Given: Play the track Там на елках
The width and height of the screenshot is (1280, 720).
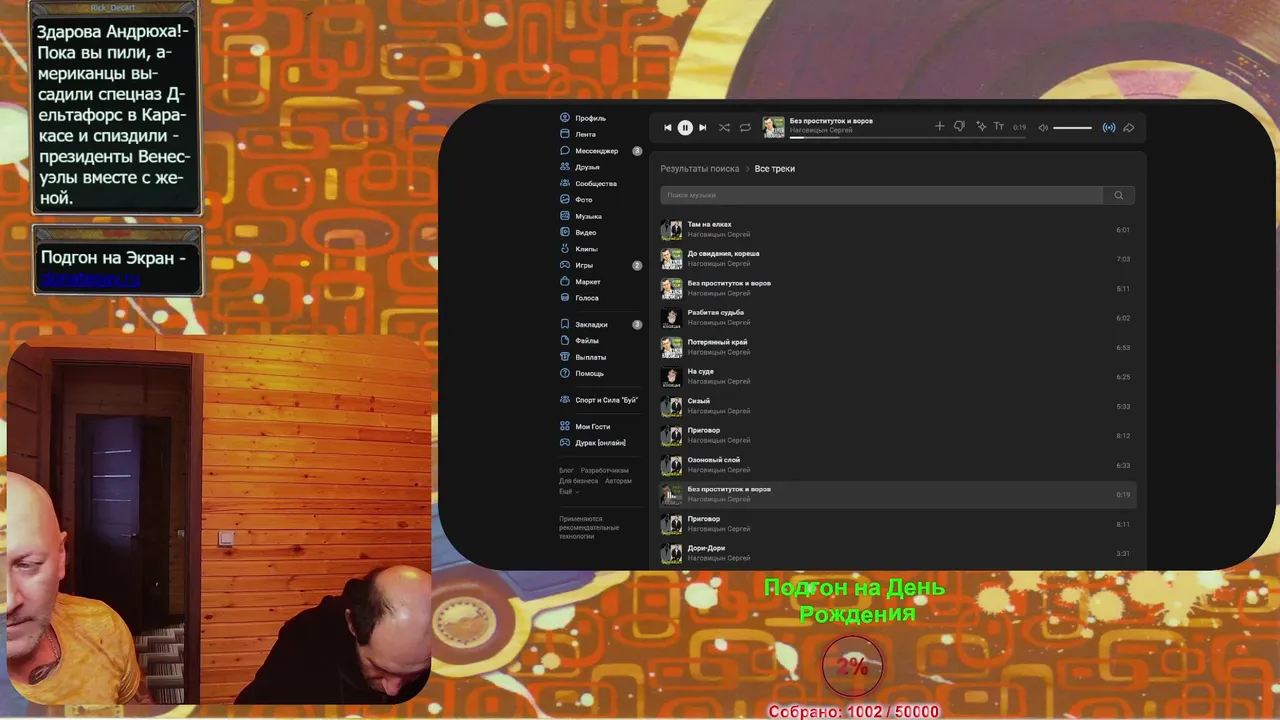Looking at the screenshot, I should [898, 230].
